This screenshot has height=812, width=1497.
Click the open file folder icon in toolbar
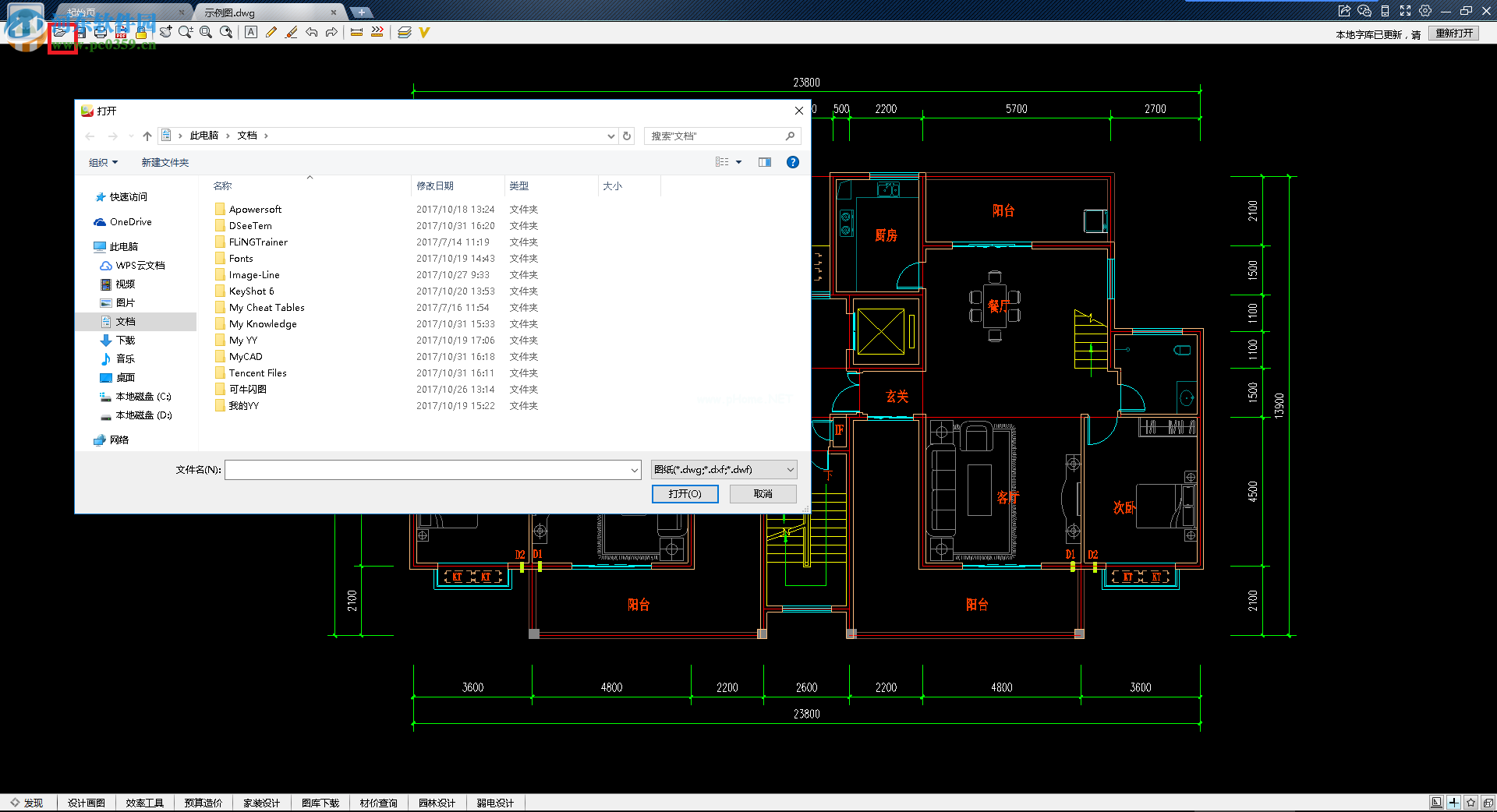point(60,32)
